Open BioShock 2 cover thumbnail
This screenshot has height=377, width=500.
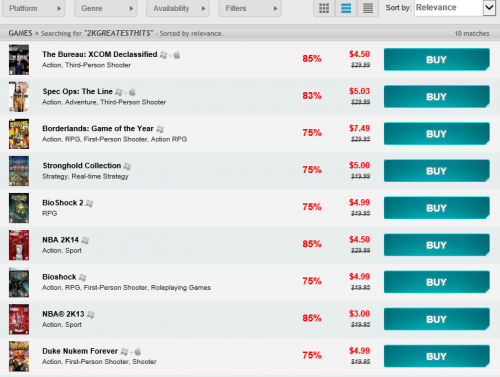(x=19, y=208)
